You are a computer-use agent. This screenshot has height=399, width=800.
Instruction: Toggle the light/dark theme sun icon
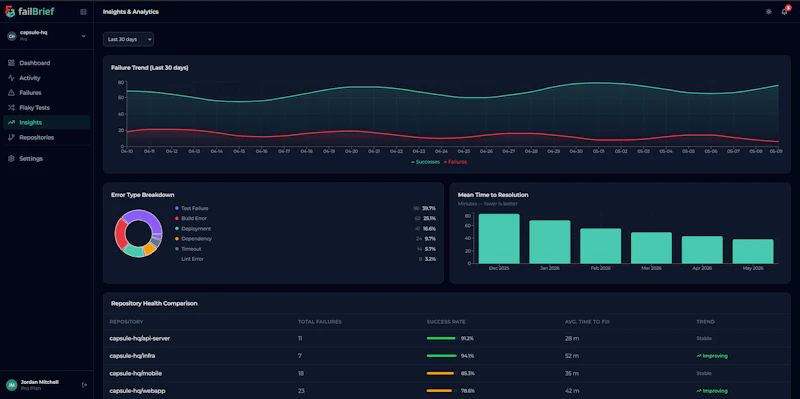click(768, 12)
